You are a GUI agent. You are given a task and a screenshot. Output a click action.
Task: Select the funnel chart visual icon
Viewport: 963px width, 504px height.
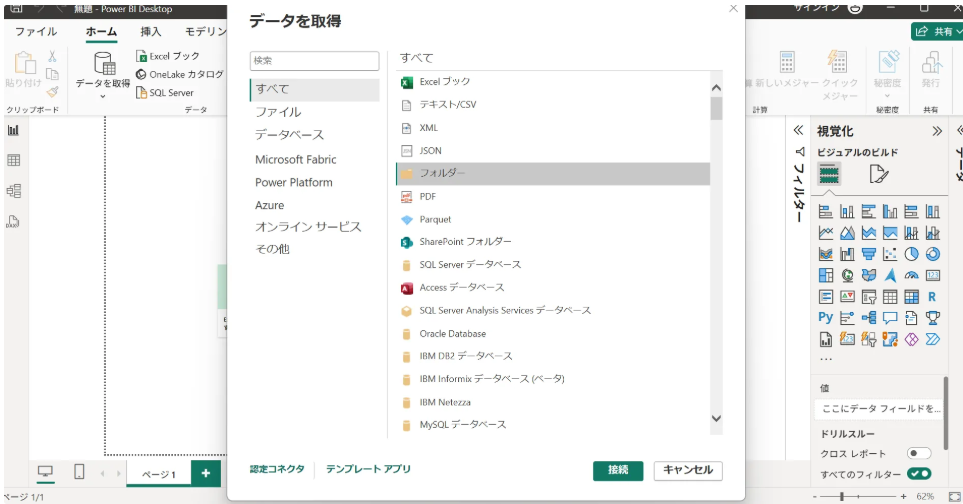[868, 254]
